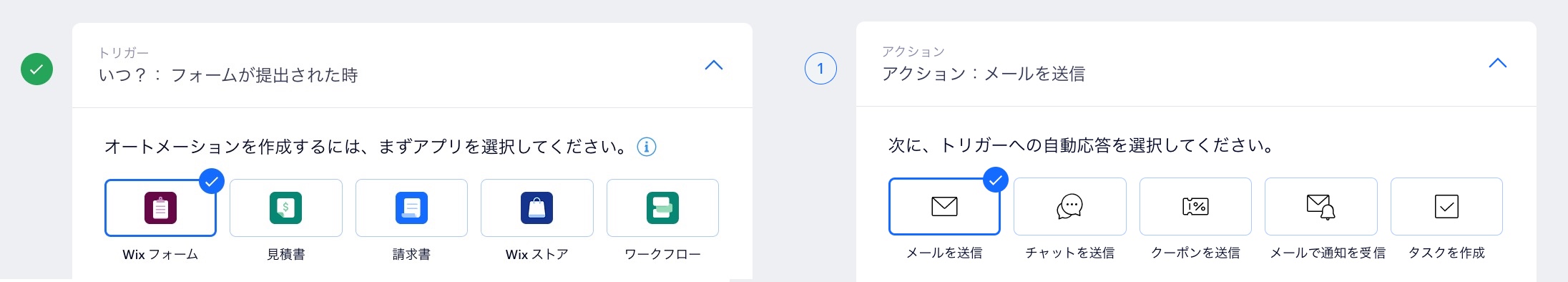Choose the 見積書 app icon
This screenshot has height=282, width=1568.
[x=285, y=208]
